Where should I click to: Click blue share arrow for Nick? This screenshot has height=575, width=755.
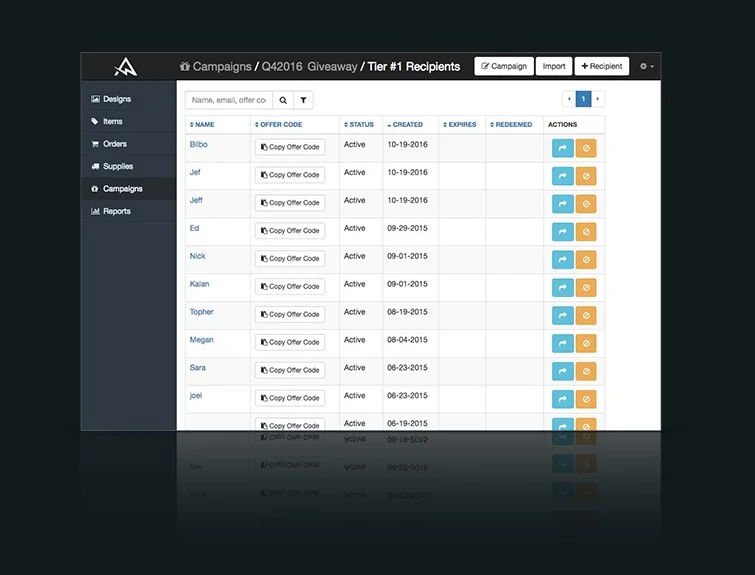click(562, 260)
